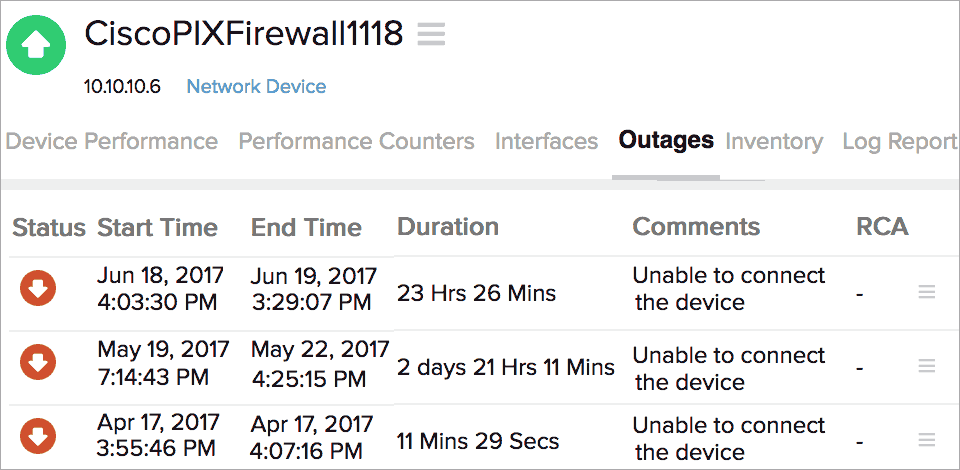The width and height of the screenshot is (960, 470).
Task: Click the End Time column header
Action: point(306,228)
